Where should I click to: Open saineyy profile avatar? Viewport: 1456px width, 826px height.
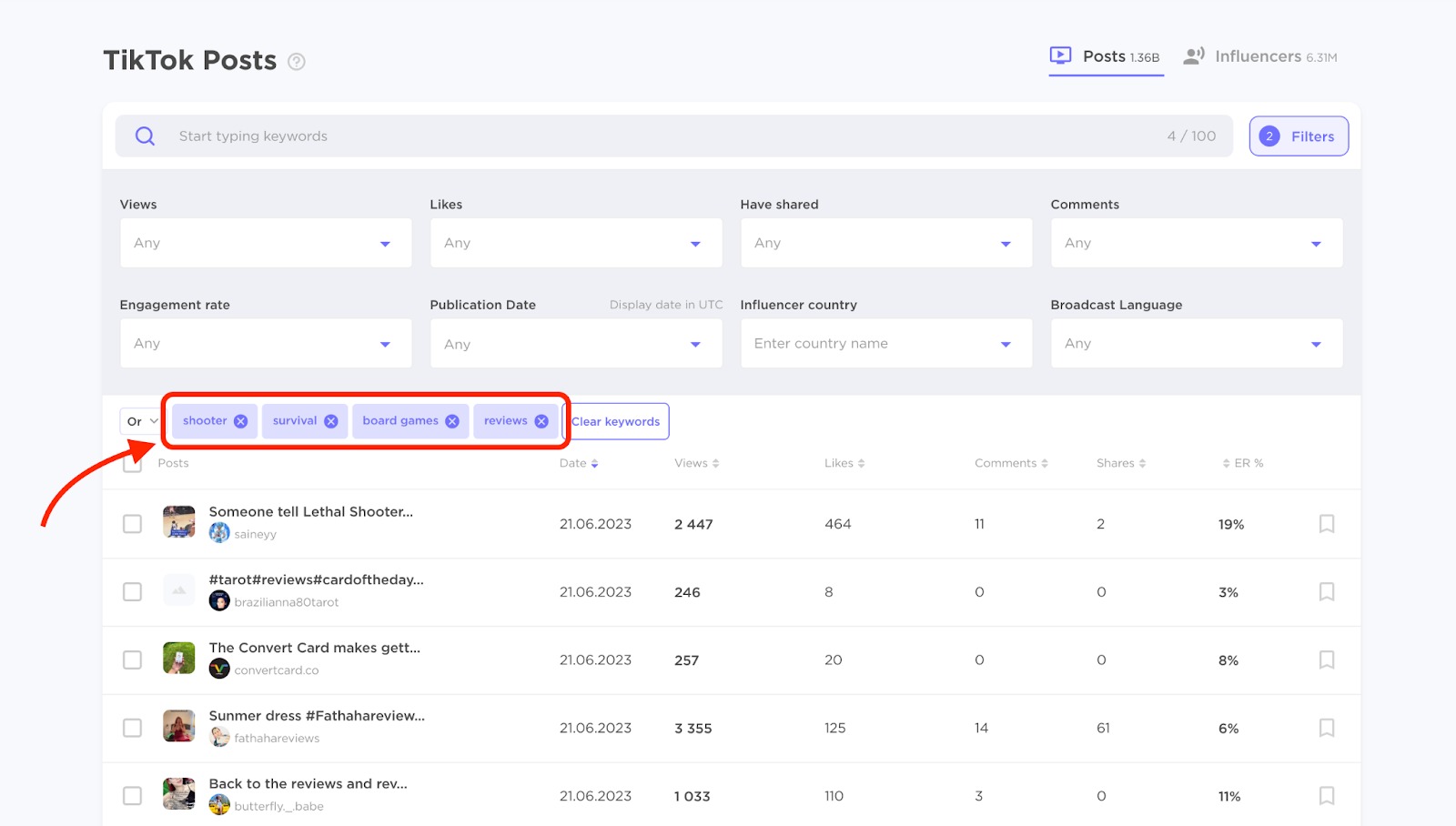click(x=219, y=534)
